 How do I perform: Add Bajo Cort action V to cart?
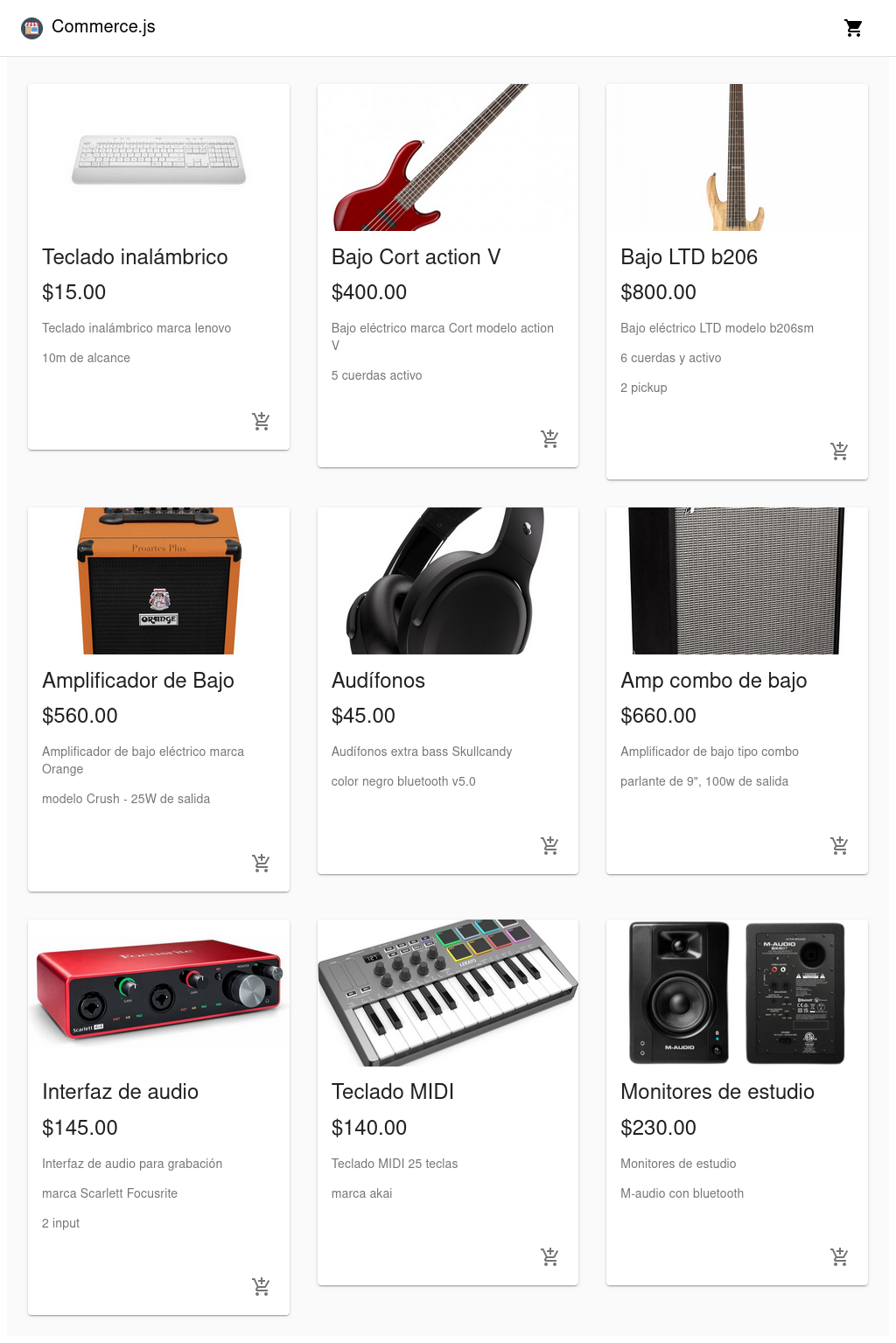click(x=549, y=438)
